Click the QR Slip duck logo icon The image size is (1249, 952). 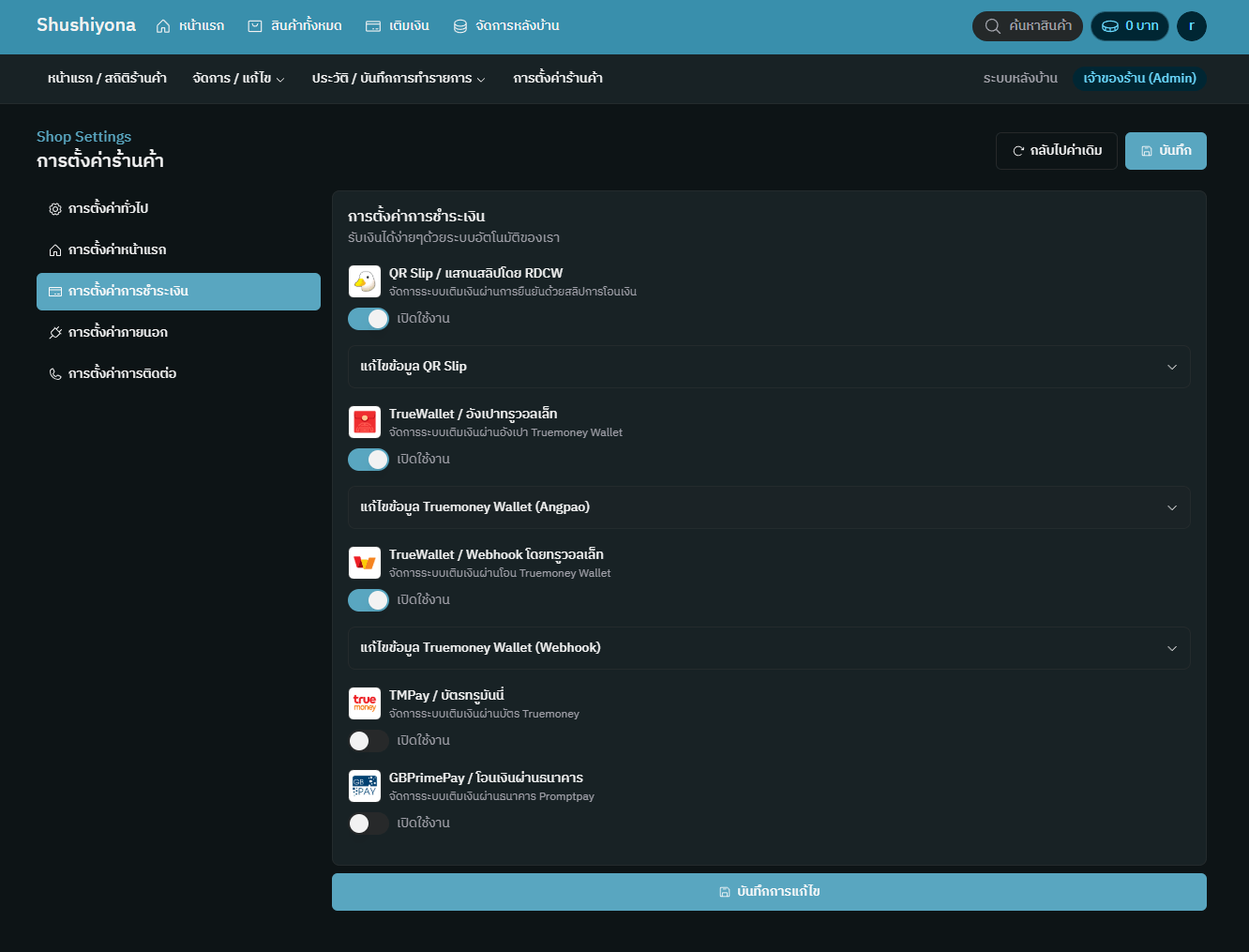tap(365, 281)
